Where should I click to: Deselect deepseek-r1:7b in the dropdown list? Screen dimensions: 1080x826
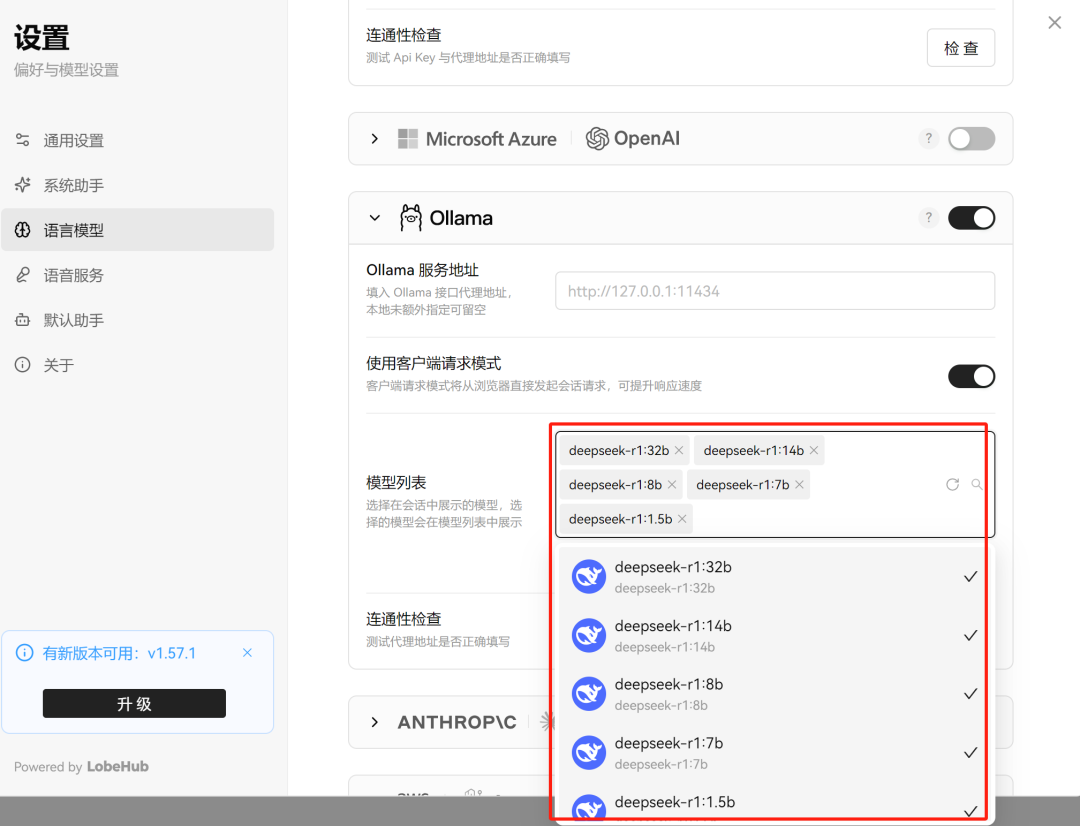776,752
